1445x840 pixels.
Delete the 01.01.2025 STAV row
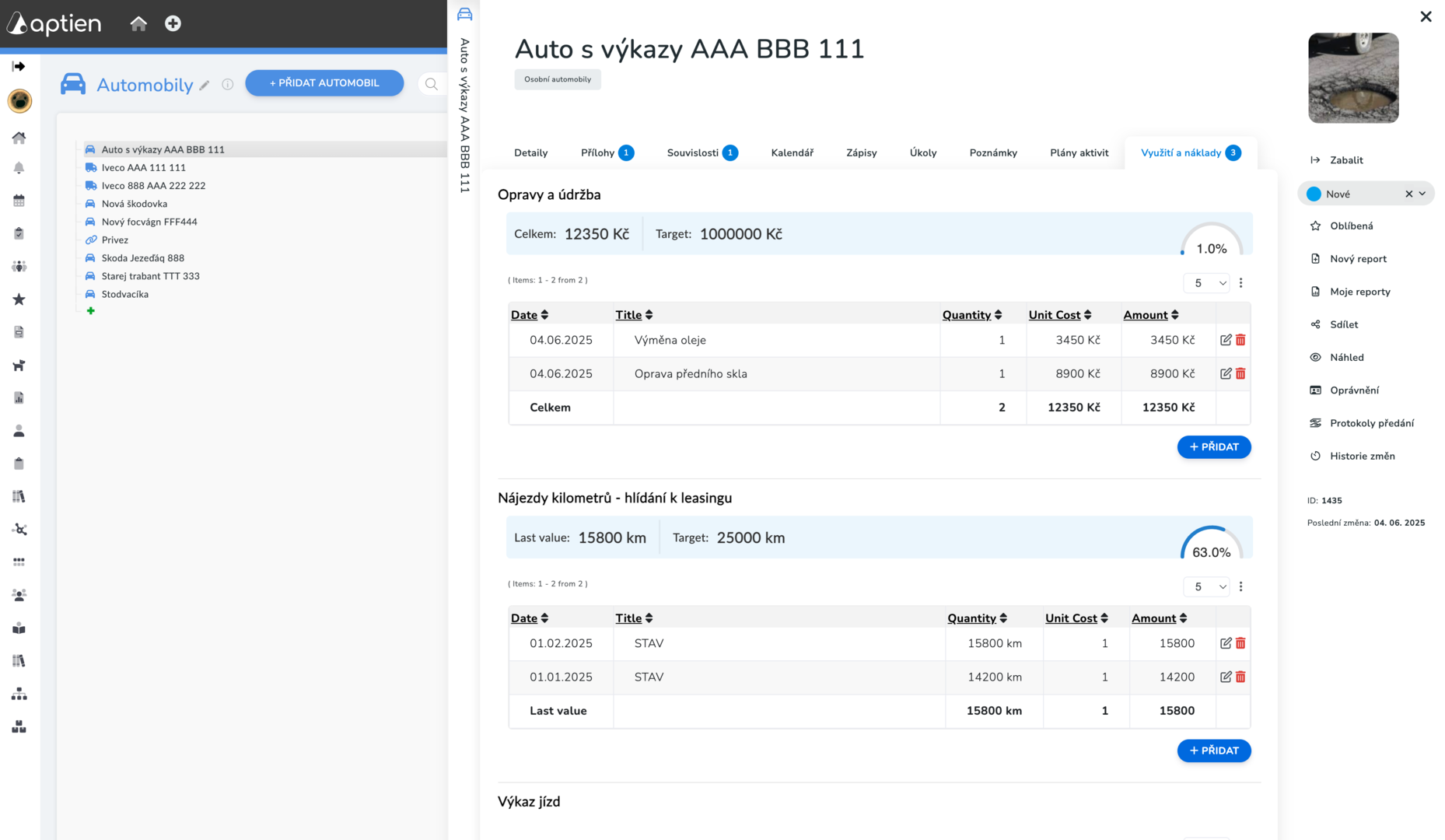point(1240,677)
